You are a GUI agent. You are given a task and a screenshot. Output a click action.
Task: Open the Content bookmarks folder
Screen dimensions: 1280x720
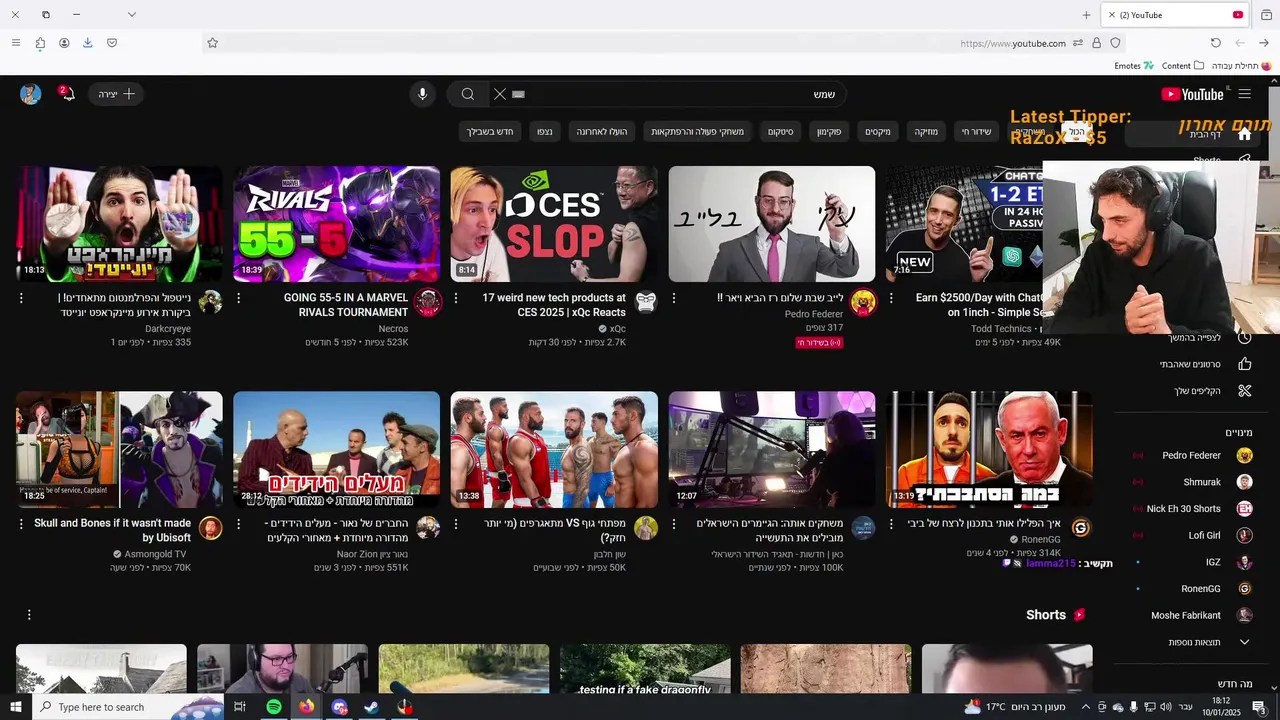[1183, 66]
